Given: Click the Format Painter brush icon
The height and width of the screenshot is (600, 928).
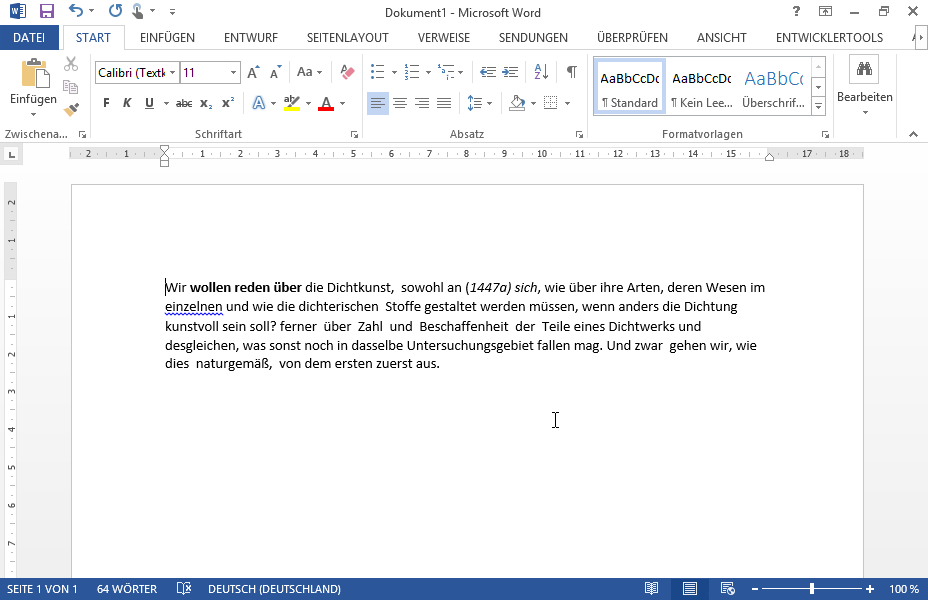Looking at the screenshot, I should click(x=71, y=110).
